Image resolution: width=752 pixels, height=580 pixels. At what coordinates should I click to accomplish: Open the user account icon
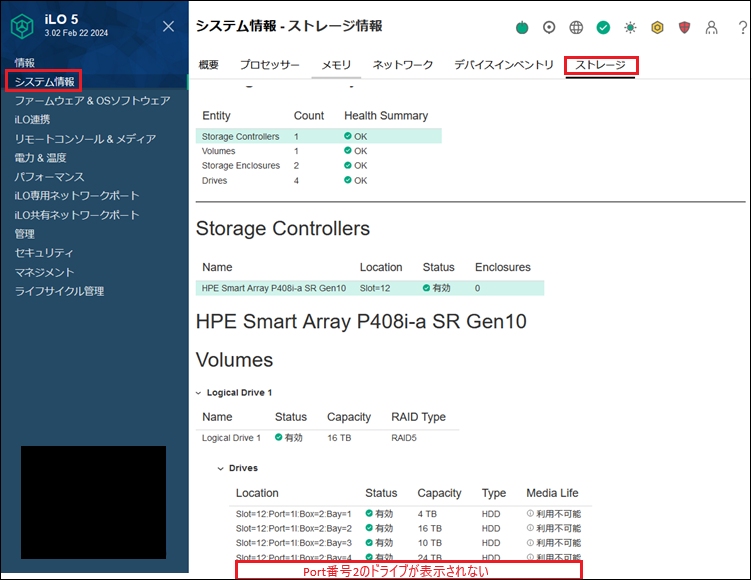[711, 28]
